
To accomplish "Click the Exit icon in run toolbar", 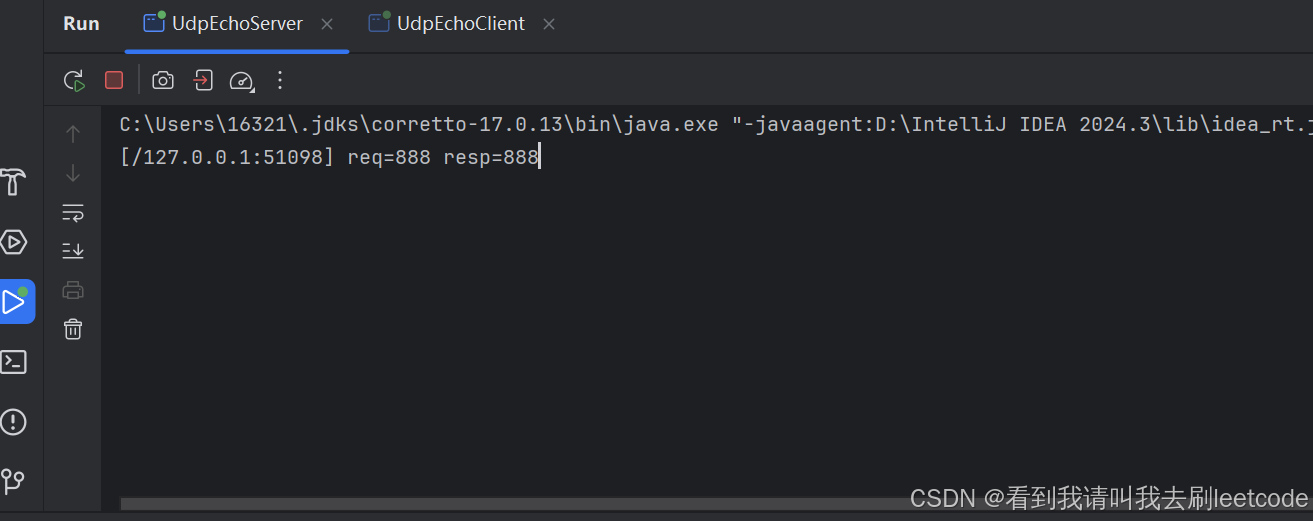I will pos(203,80).
